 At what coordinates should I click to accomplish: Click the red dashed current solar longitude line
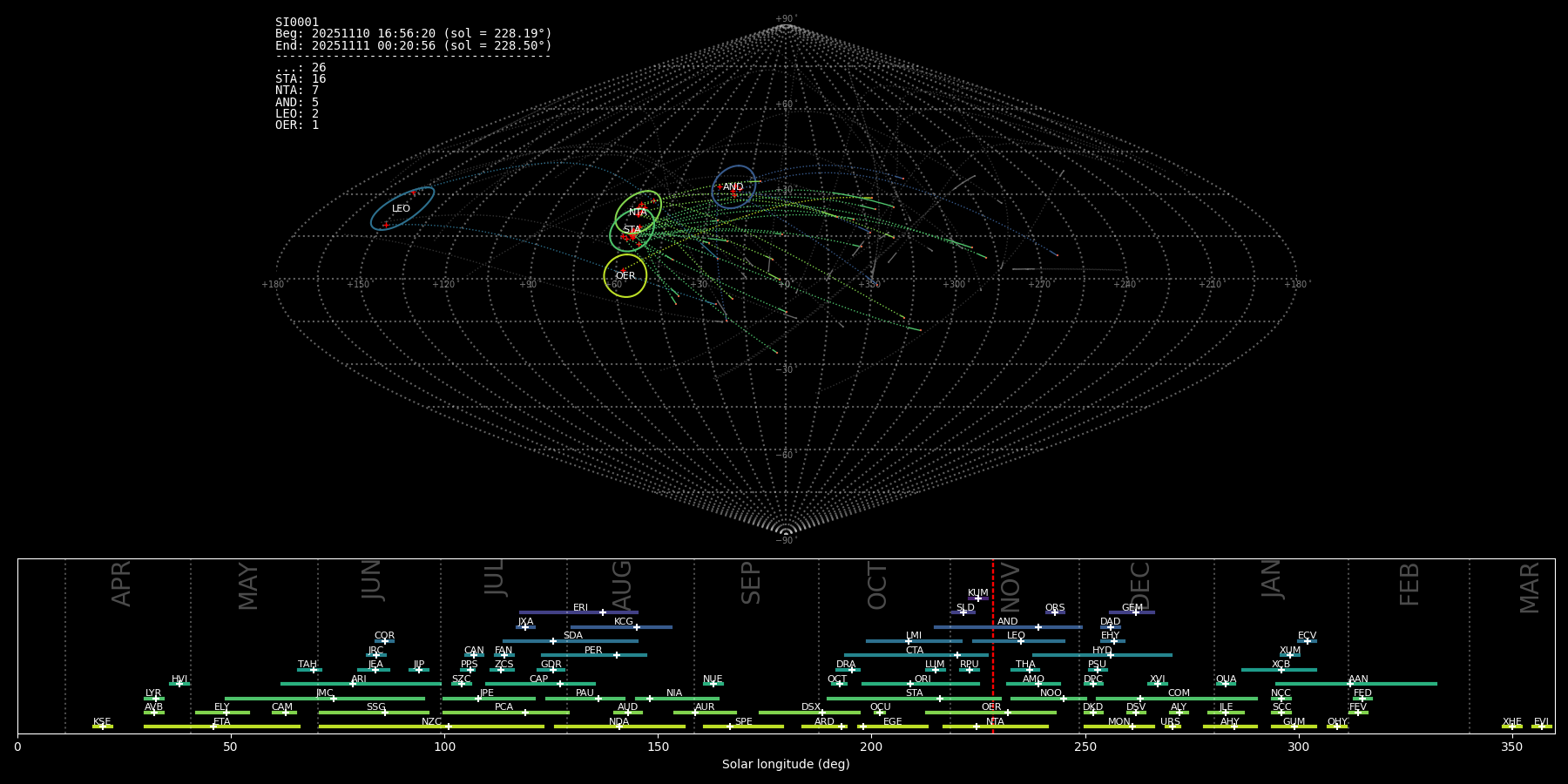pos(993,662)
